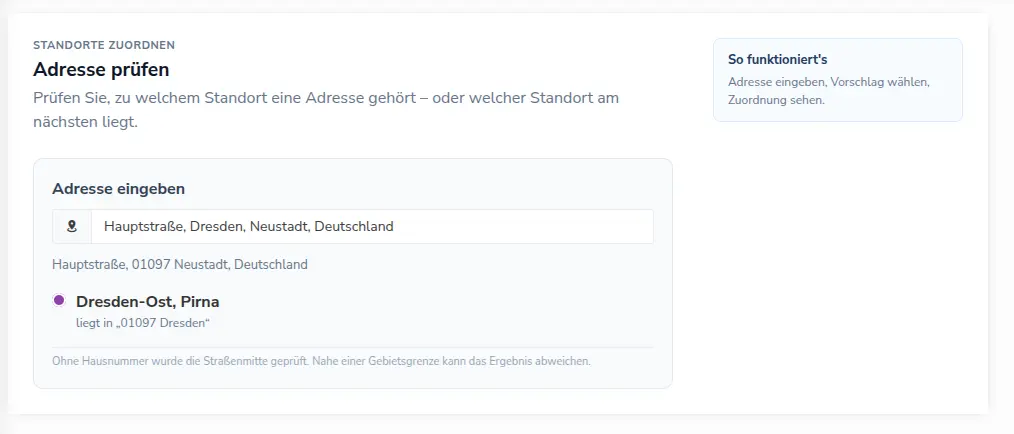Select the Dresden-Ost, Pirna result title

[x=147, y=301]
